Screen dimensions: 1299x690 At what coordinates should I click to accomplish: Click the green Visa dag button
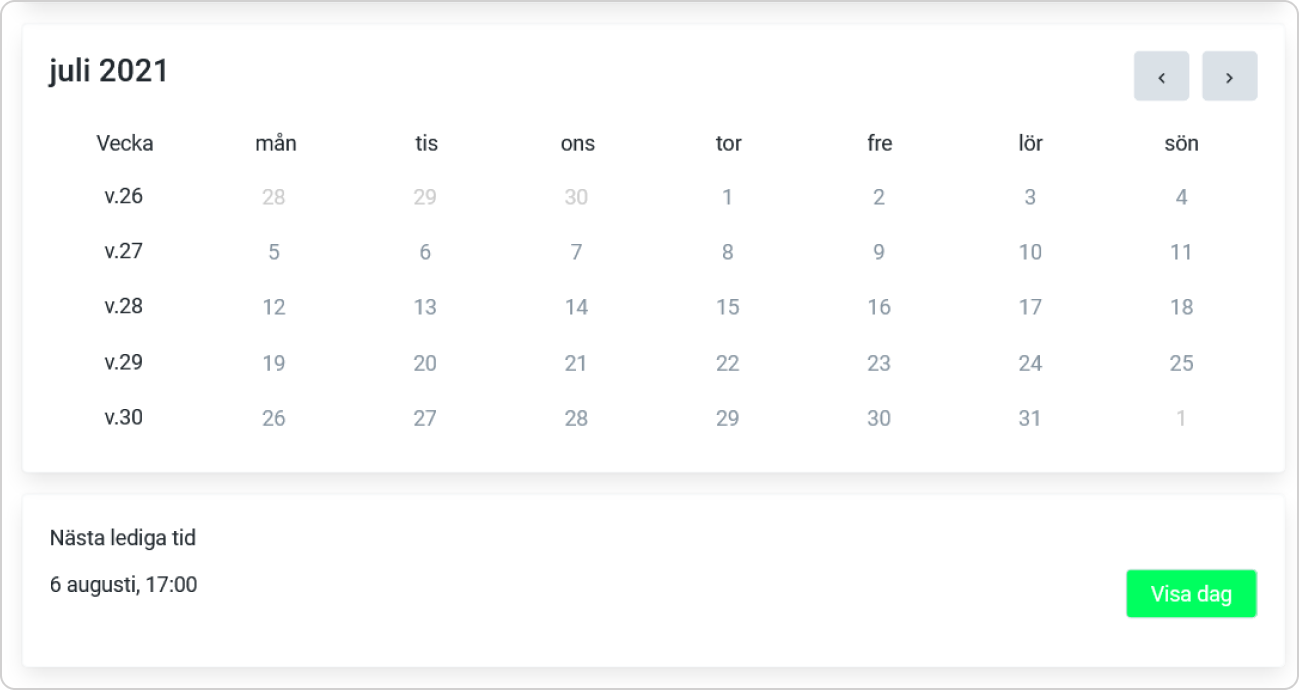click(1191, 594)
